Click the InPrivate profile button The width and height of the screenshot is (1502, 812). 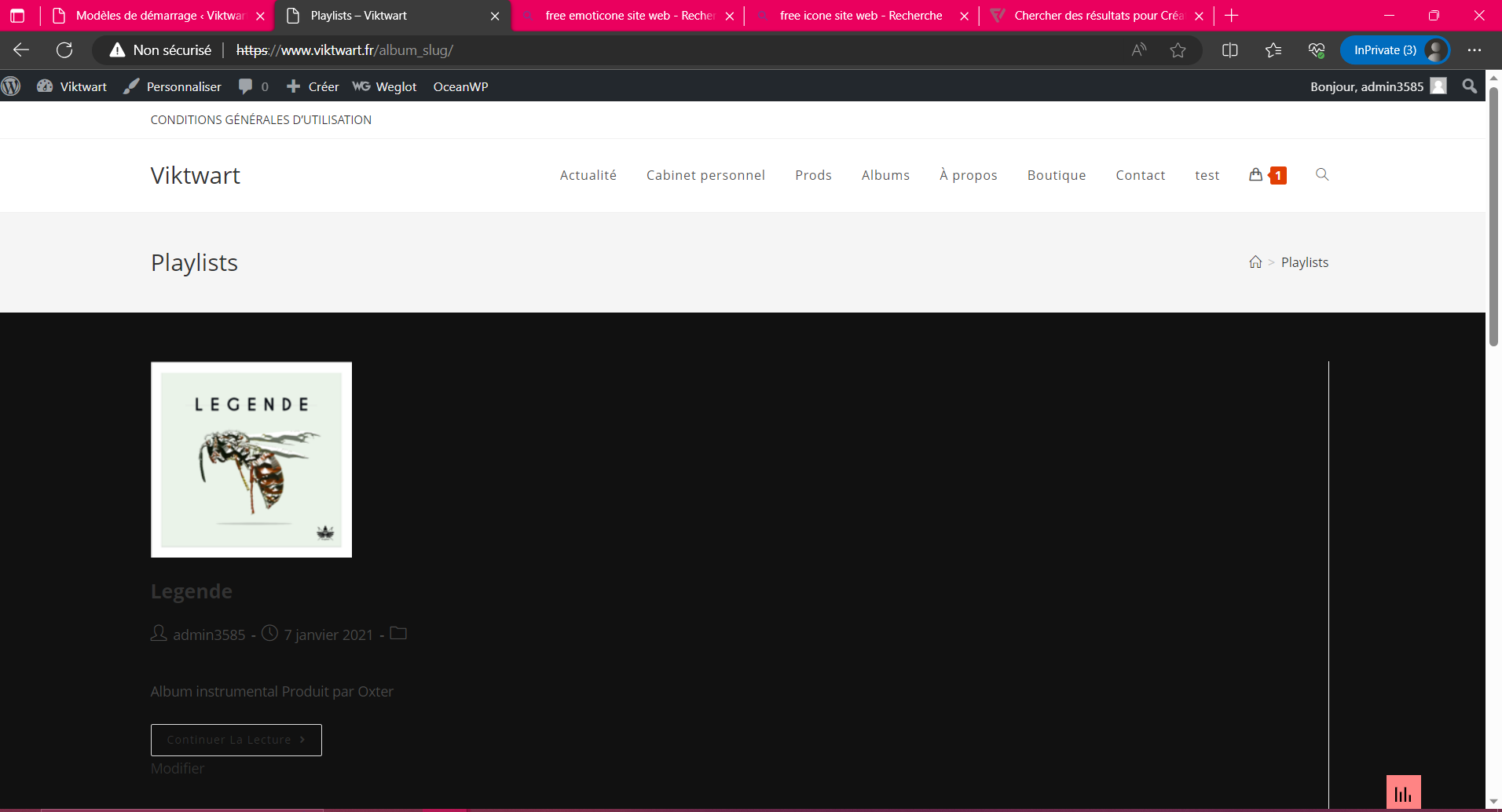[x=1394, y=50]
